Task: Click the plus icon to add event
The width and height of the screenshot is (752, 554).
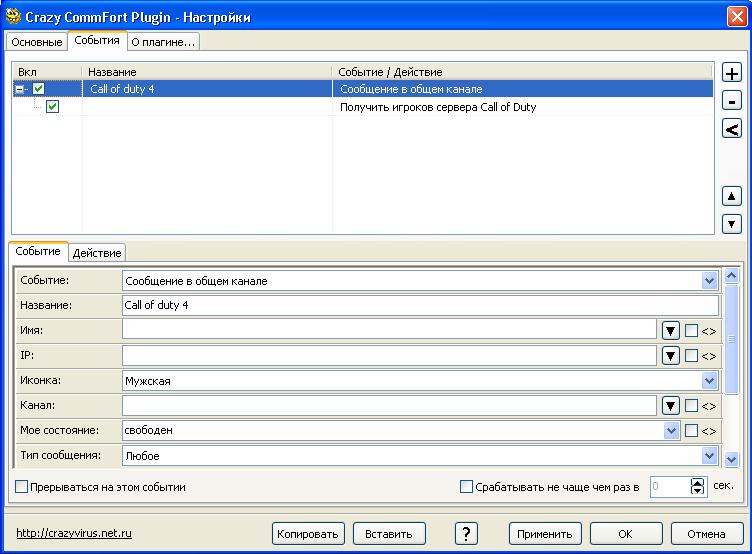Action: pos(731,74)
